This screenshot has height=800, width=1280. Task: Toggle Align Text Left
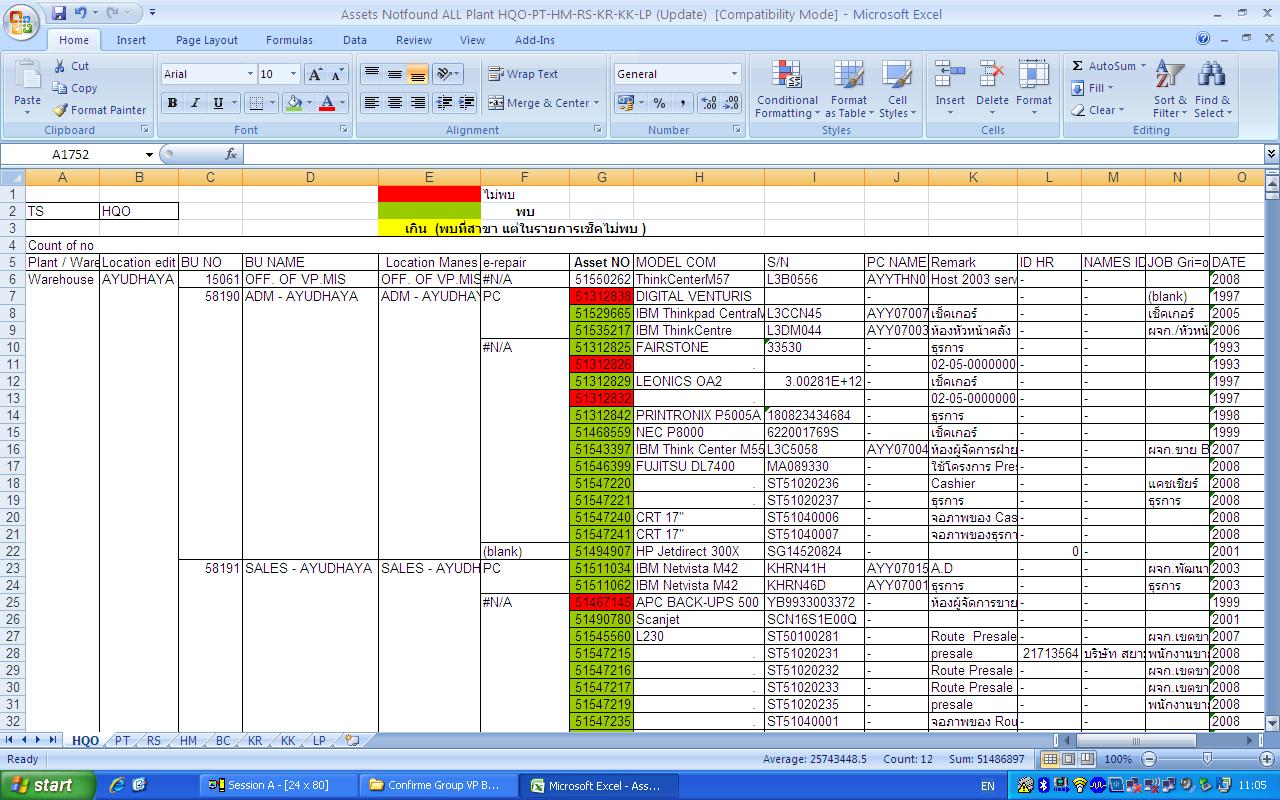[372, 103]
